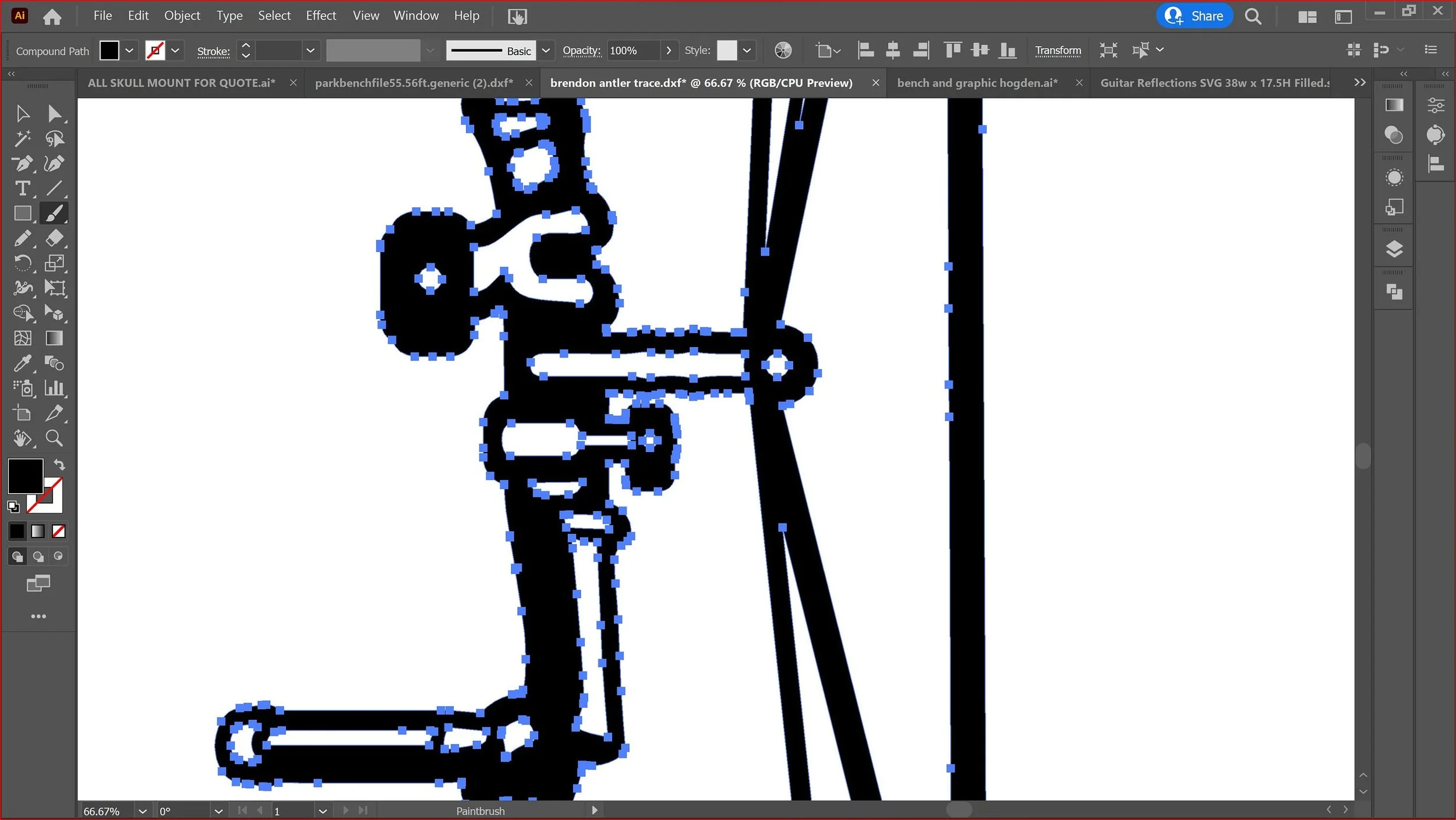This screenshot has width=1456, height=820.
Task: Toggle Draw Behind mode
Action: coord(38,557)
